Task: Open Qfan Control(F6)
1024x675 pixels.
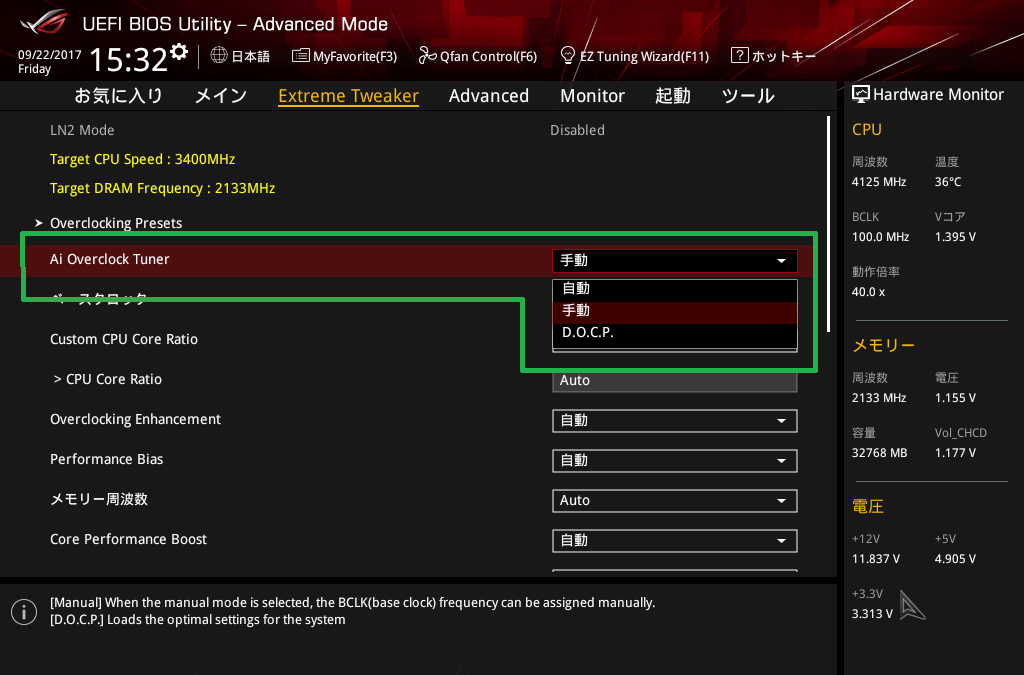Action: [x=477, y=56]
